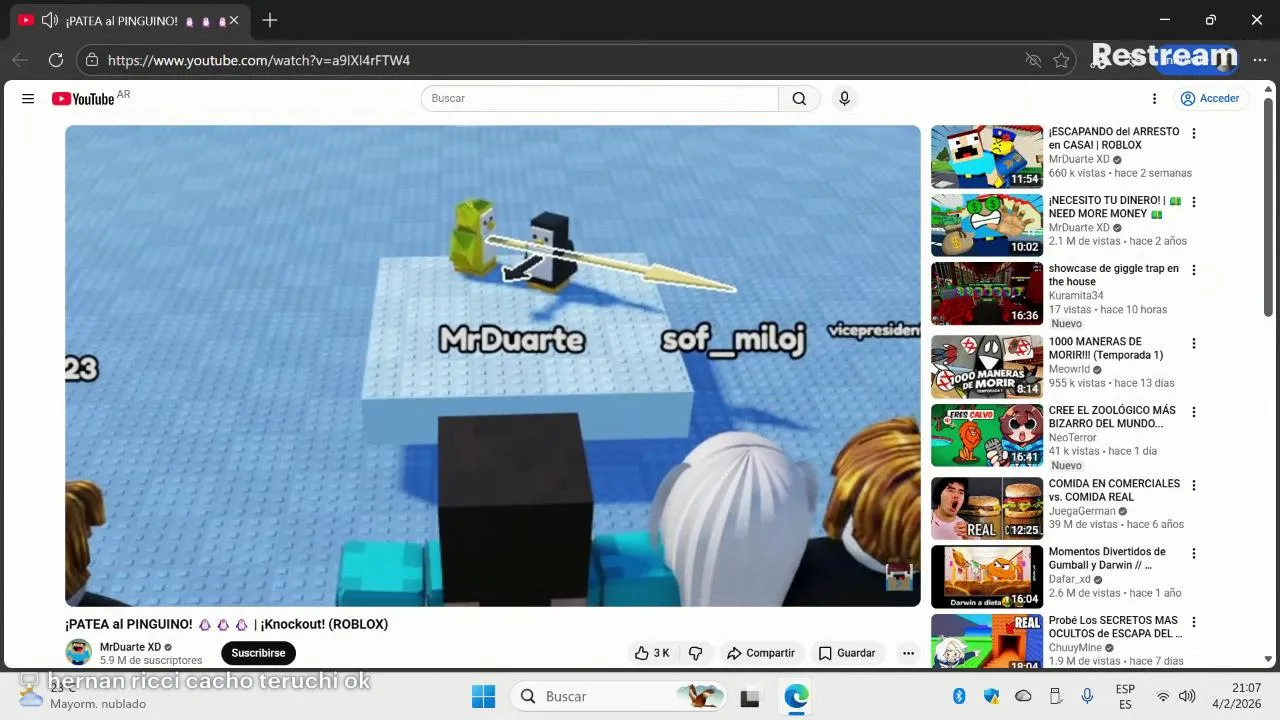
Task: Open Momentos Divertidos de Gumball thumbnail
Action: point(987,577)
